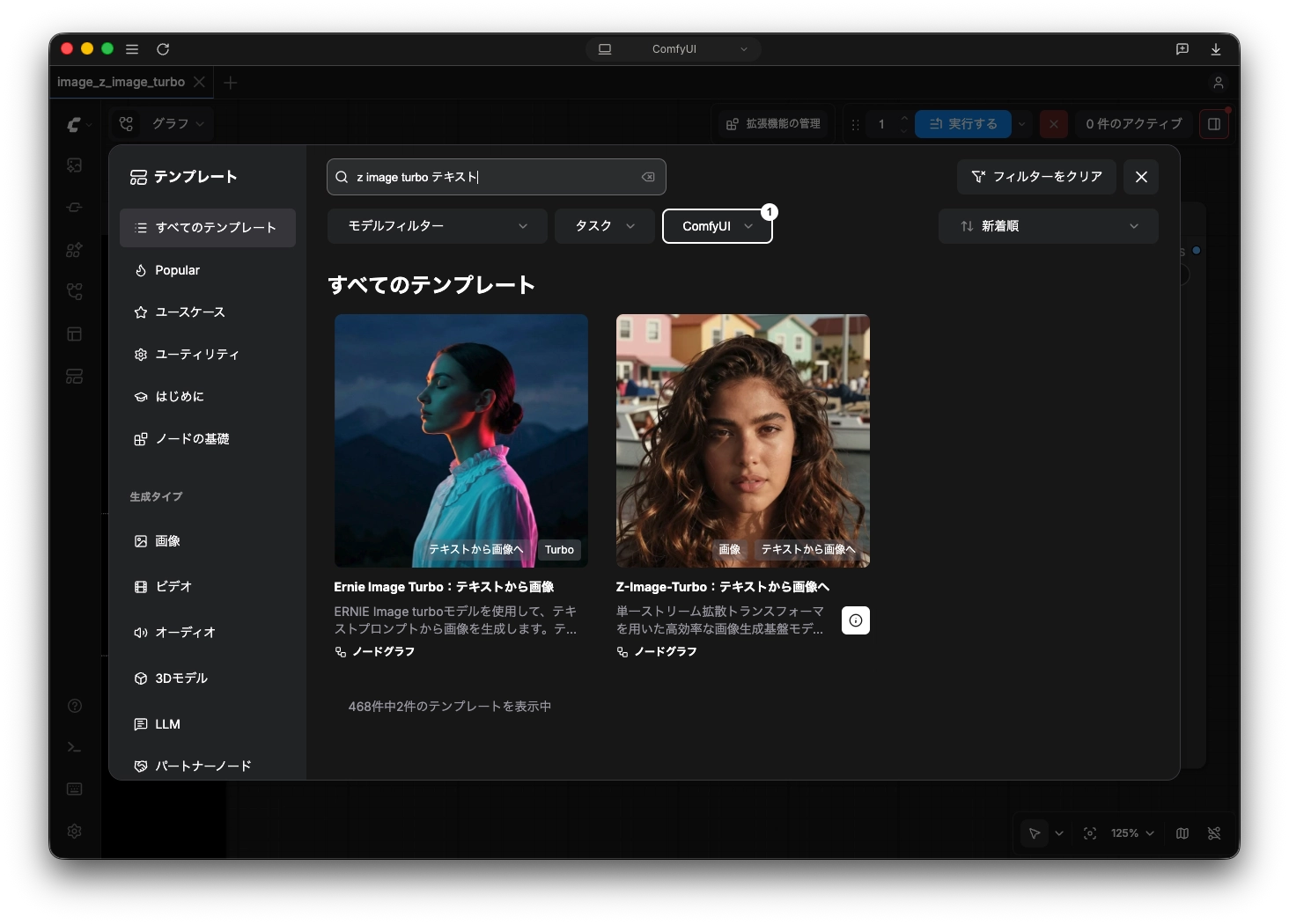
Task: Click the fit view icon
Action: coord(1090,833)
